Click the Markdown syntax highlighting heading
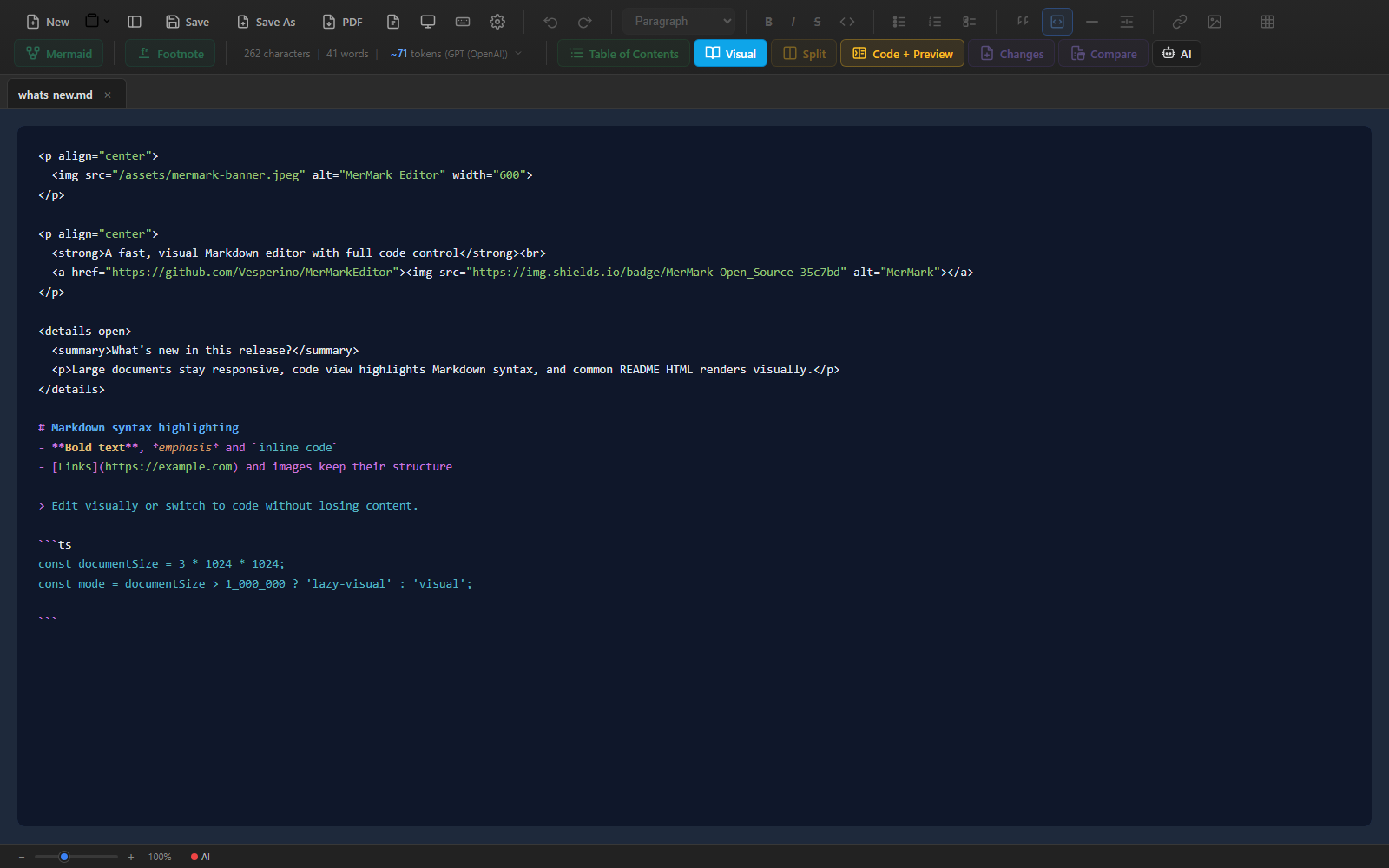This screenshot has width=1389, height=868. tap(139, 428)
